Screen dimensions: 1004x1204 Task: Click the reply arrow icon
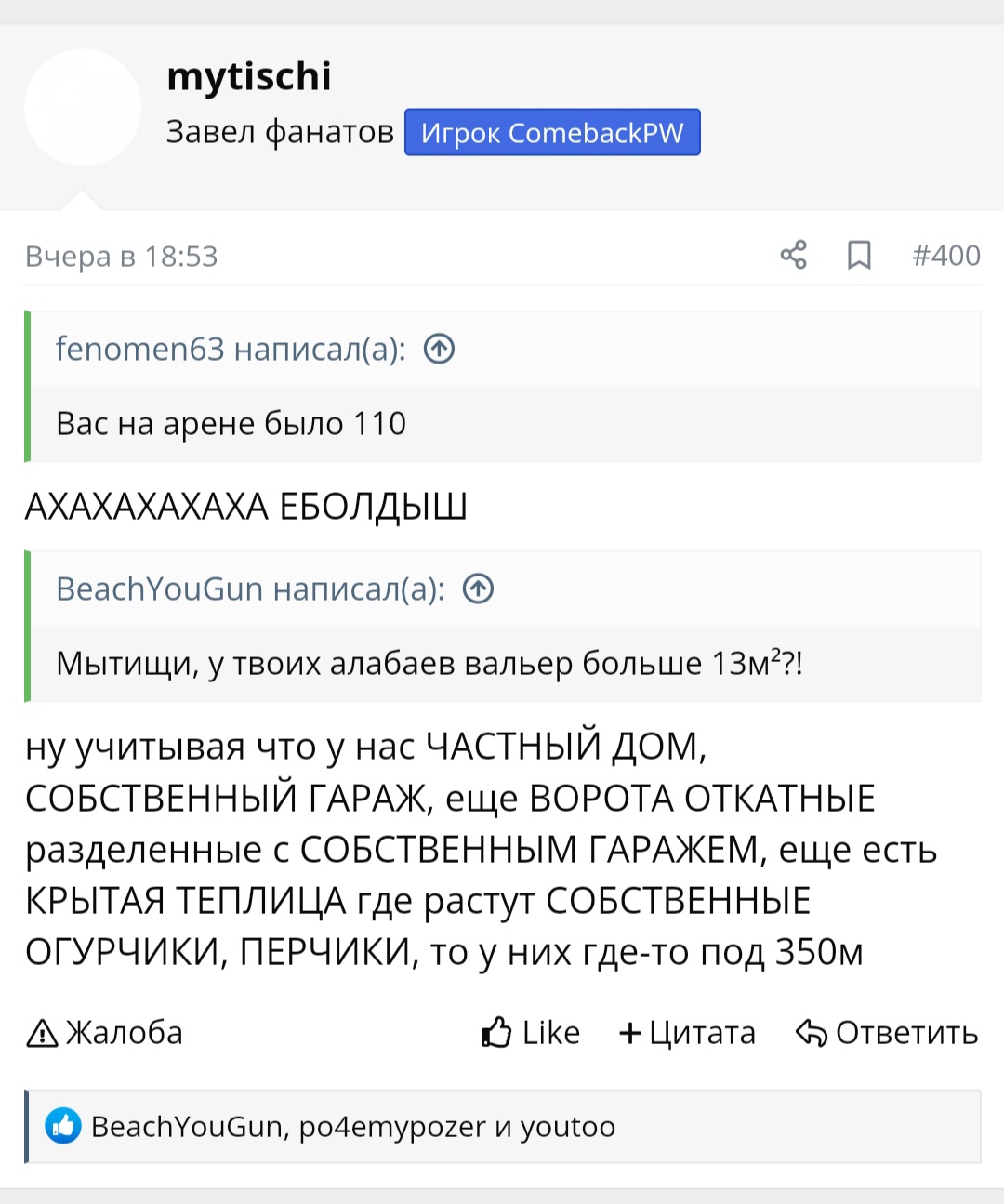(811, 1033)
